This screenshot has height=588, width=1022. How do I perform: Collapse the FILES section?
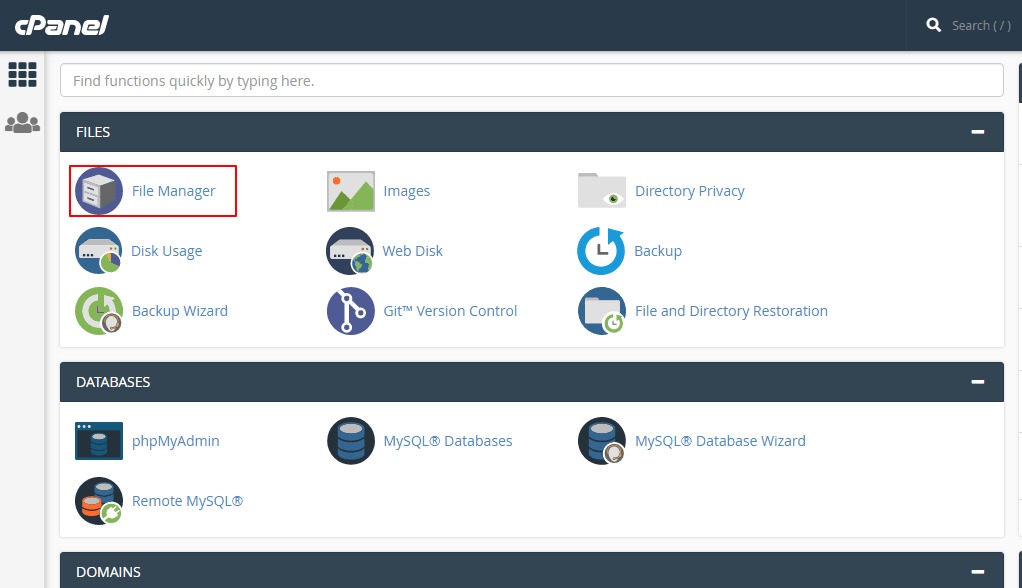[x=978, y=132]
